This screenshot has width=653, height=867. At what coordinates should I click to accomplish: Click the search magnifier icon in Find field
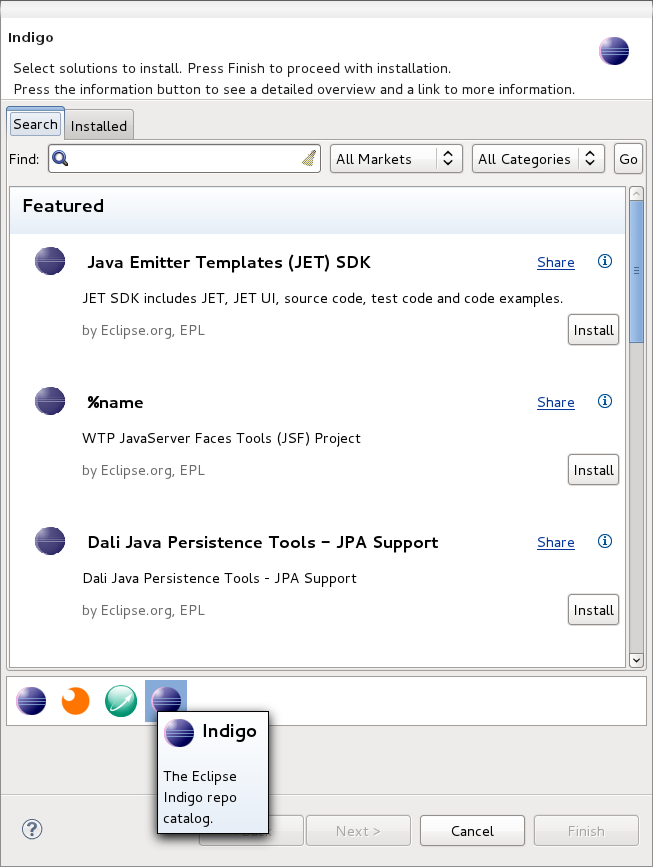pyautogui.click(x=60, y=158)
